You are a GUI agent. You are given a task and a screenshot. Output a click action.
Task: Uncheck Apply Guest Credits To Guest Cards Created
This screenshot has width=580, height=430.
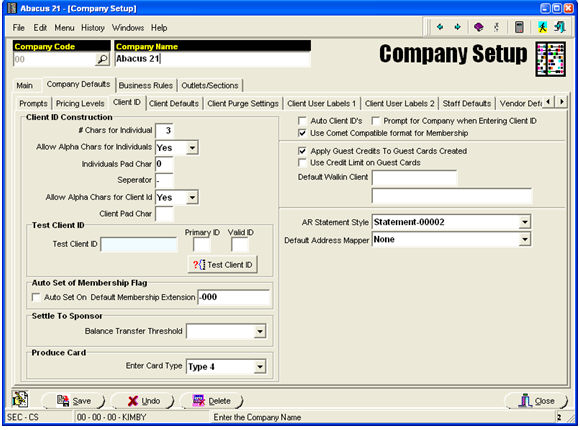(302, 151)
